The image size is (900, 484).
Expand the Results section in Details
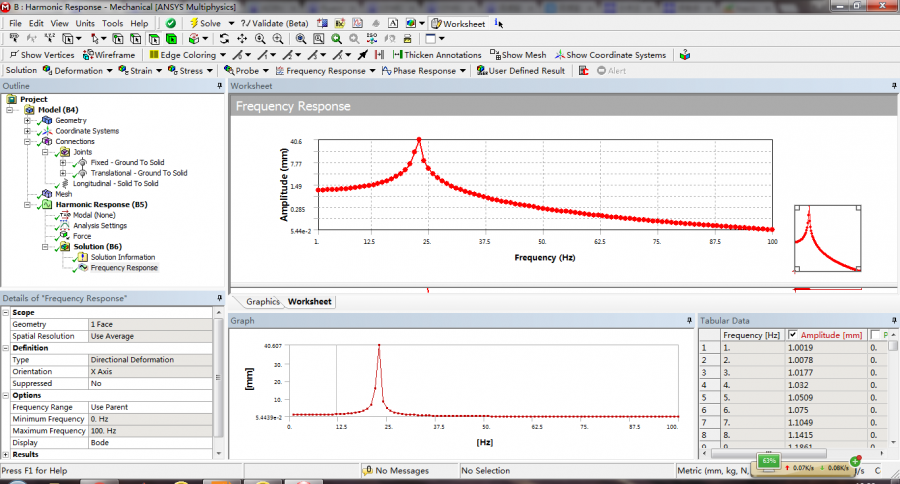coord(6,454)
